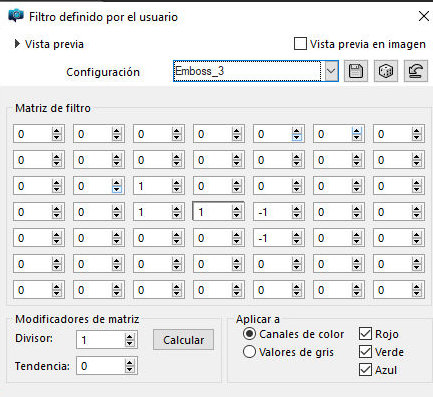Select the Canales de color radio button
The width and height of the screenshot is (433, 397).
(249, 334)
